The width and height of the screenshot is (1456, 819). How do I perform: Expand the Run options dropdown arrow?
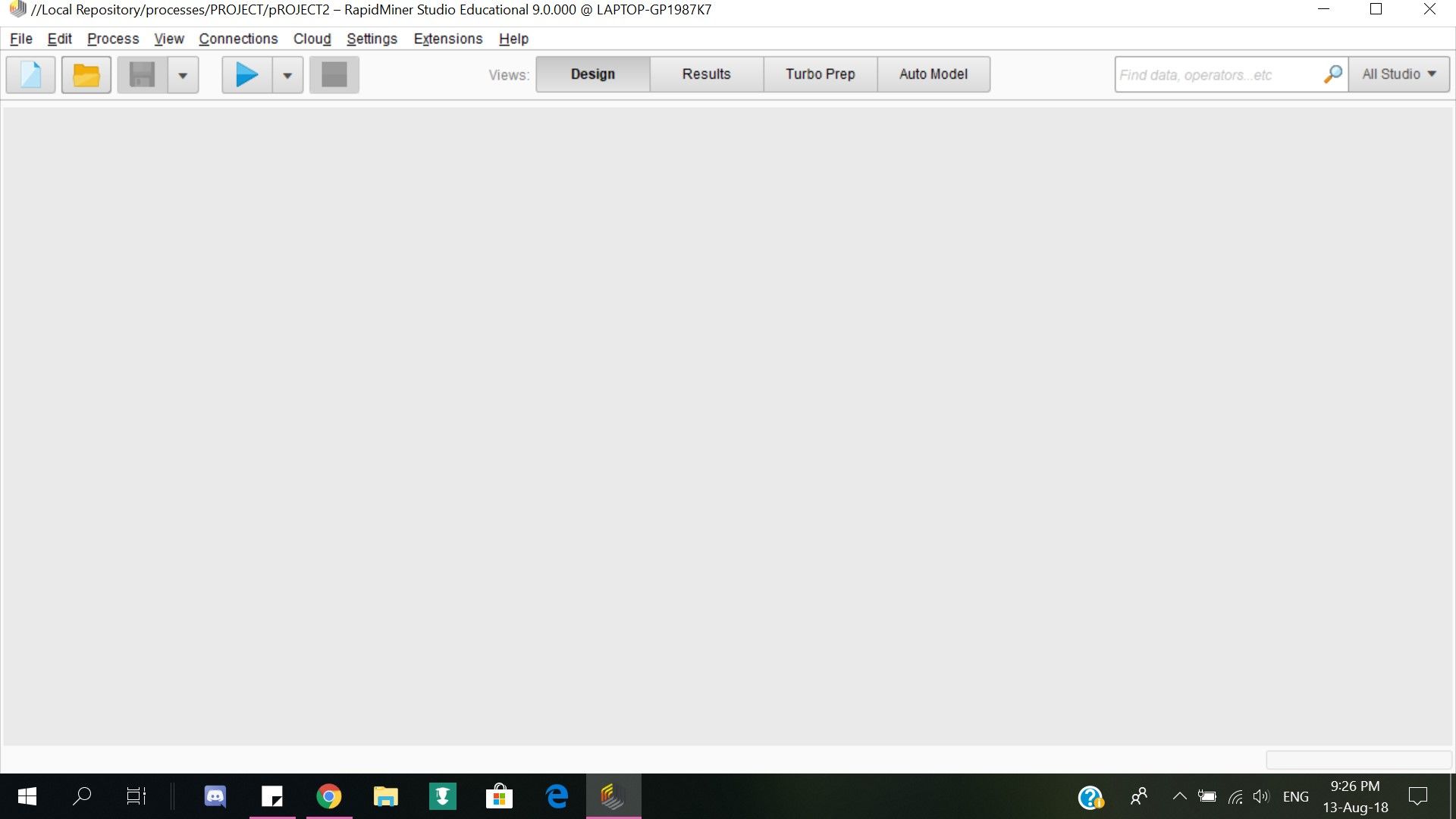click(x=287, y=75)
